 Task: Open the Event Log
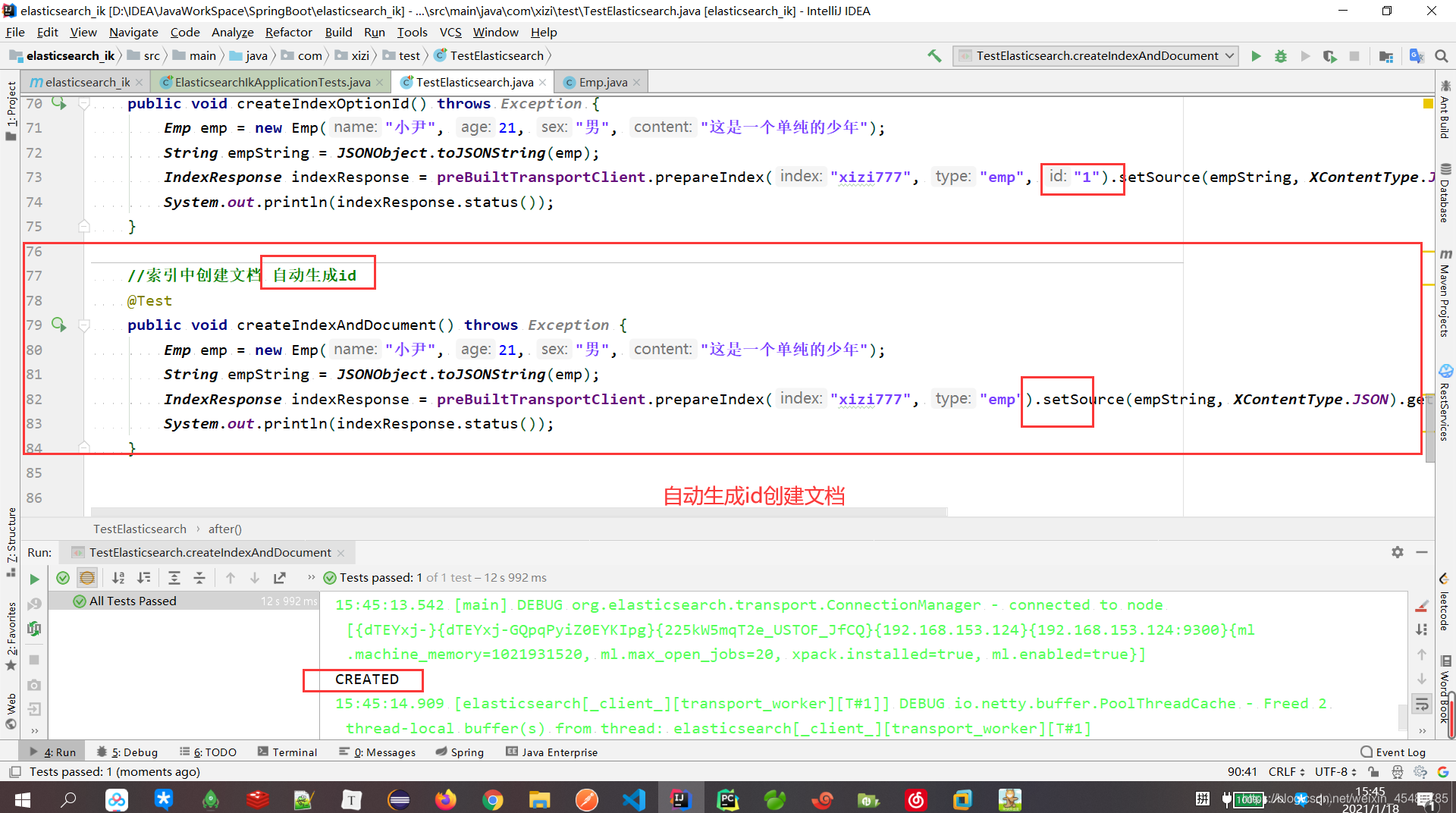click(1393, 752)
